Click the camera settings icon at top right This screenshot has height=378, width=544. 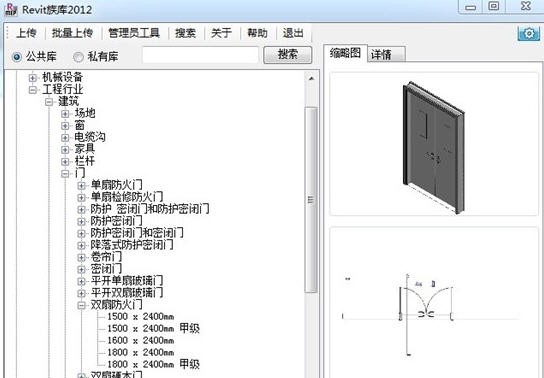coord(529,33)
